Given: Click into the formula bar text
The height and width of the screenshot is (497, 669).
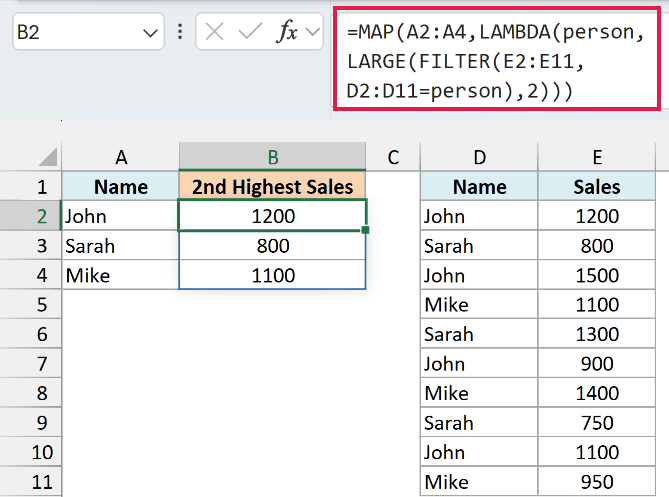Looking at the screenshot, I should point(496,61).
